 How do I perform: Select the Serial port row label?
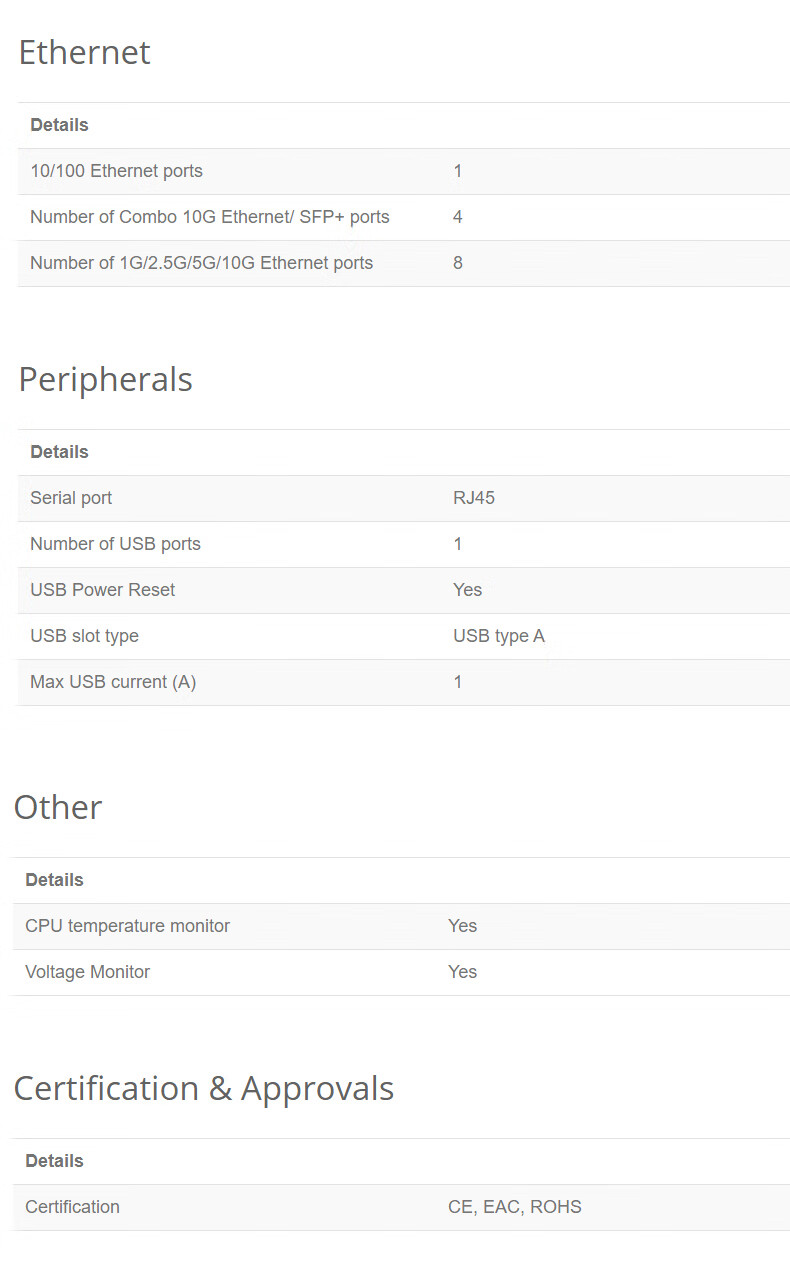[x=71, y=498]
